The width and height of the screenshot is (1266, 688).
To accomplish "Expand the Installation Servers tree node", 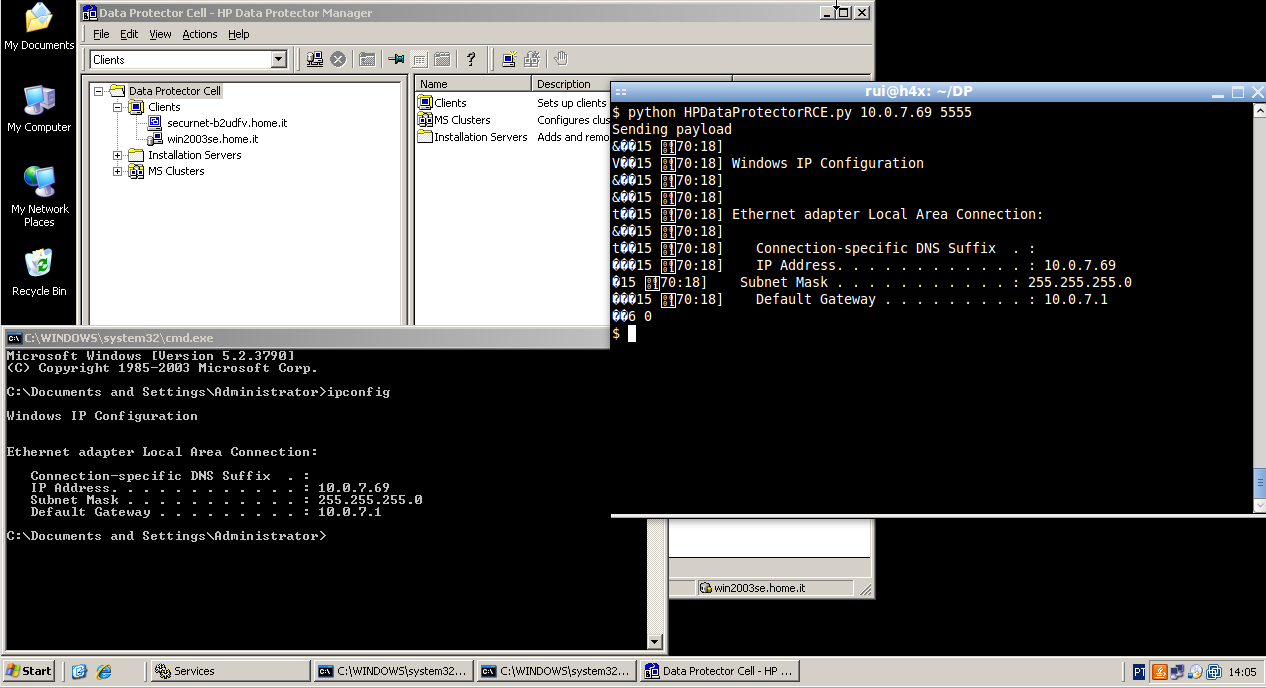I will point(118,155).
